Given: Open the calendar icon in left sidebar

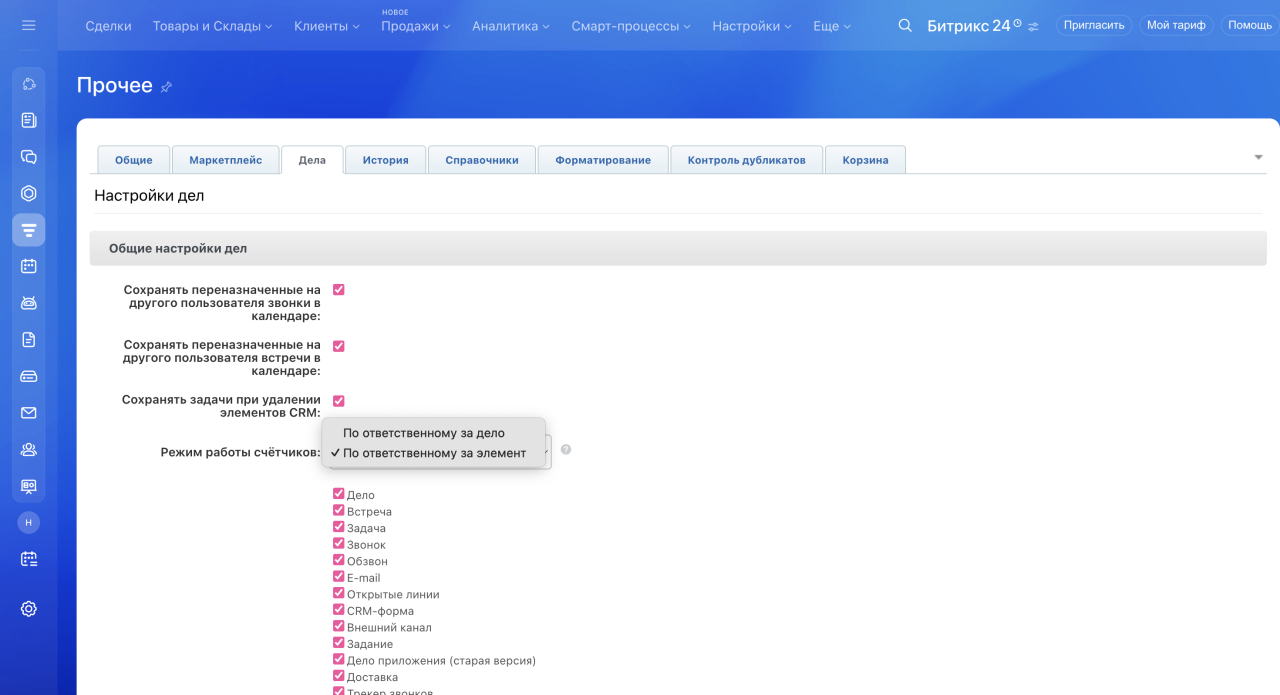Looking at the screenshot, I should (29, 266).
